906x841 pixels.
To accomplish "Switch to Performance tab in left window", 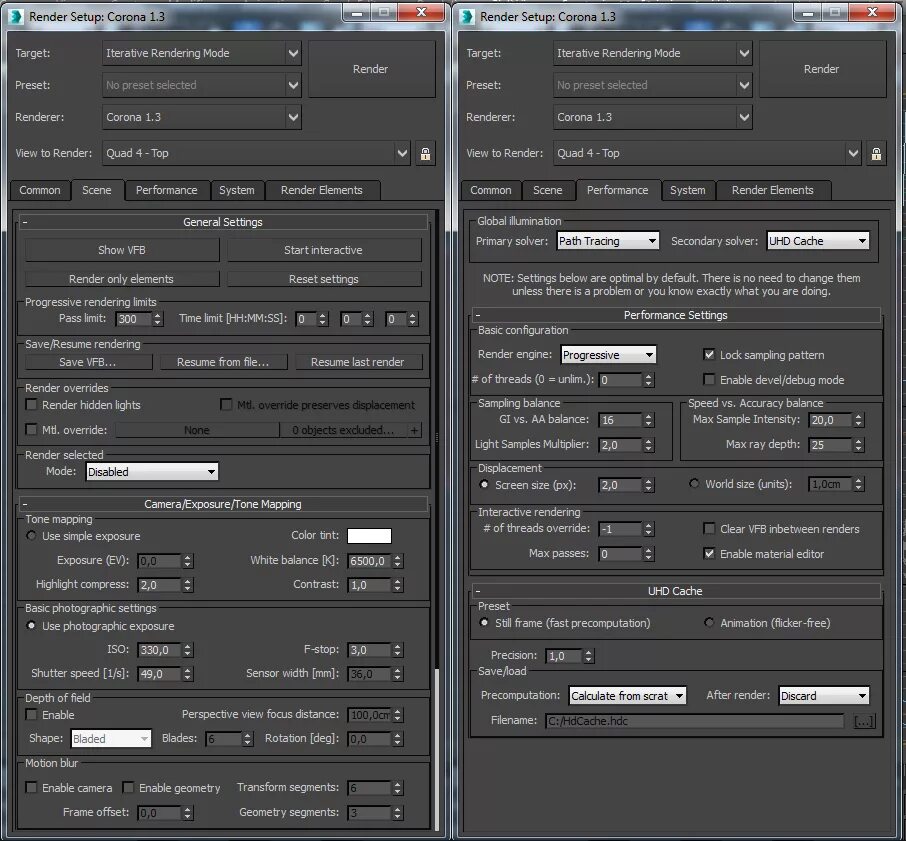I will [x=166, y=191].
